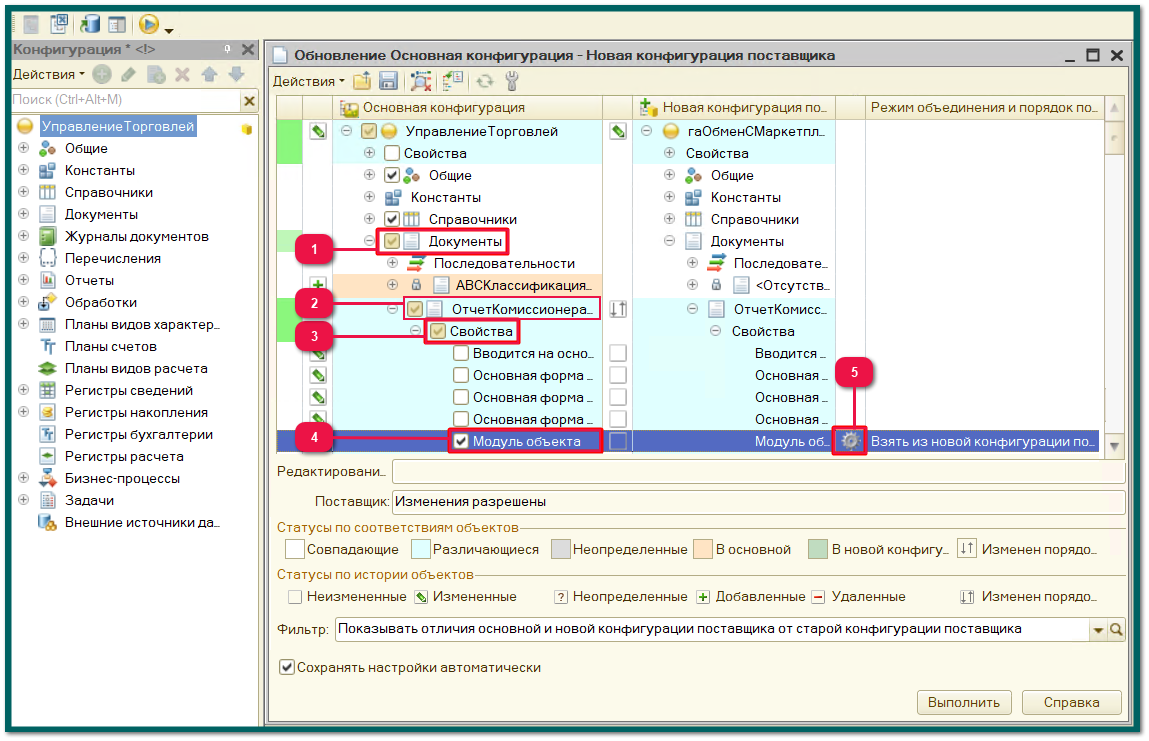This screenshot has height=741, width=1149.
Task: Select Перечисления in the Конфигурация tree
Action: (x=113, y=258)
